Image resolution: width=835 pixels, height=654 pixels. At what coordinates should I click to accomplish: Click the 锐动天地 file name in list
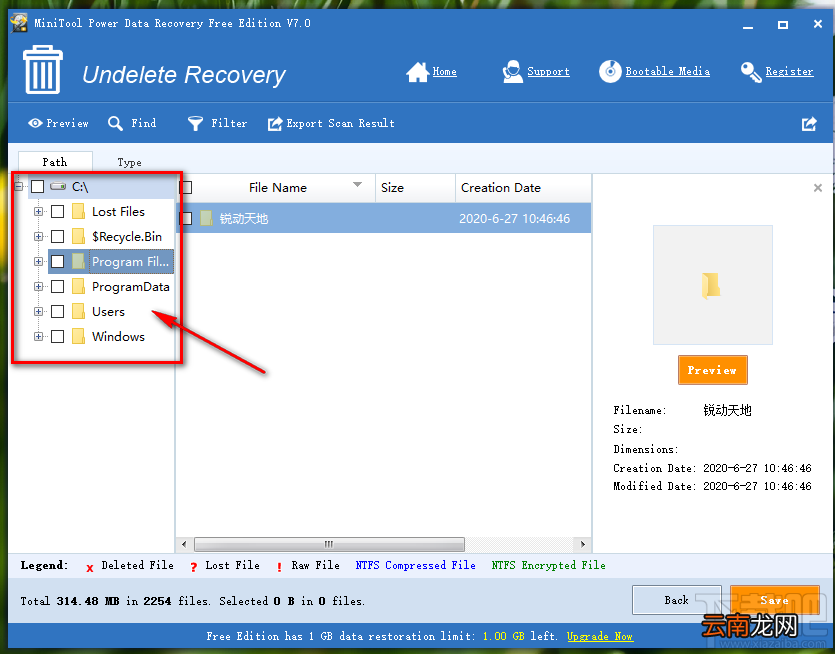(244, 218)
